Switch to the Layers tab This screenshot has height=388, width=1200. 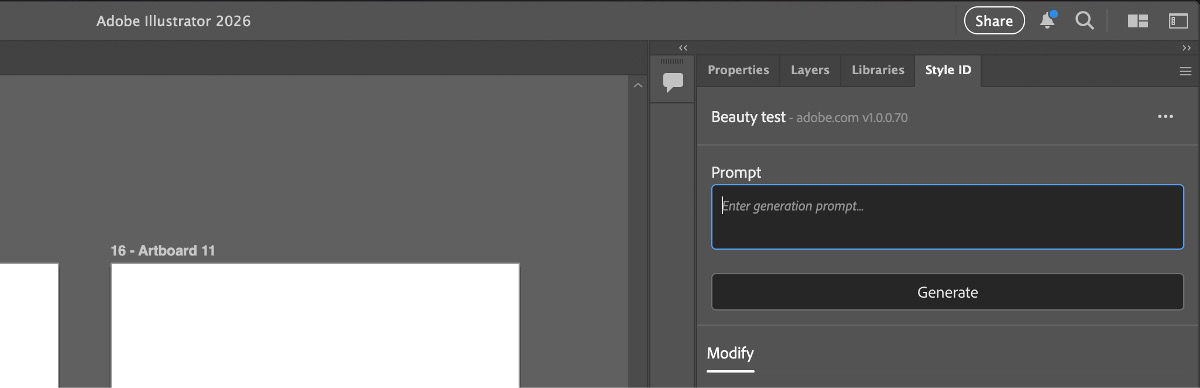810,70
